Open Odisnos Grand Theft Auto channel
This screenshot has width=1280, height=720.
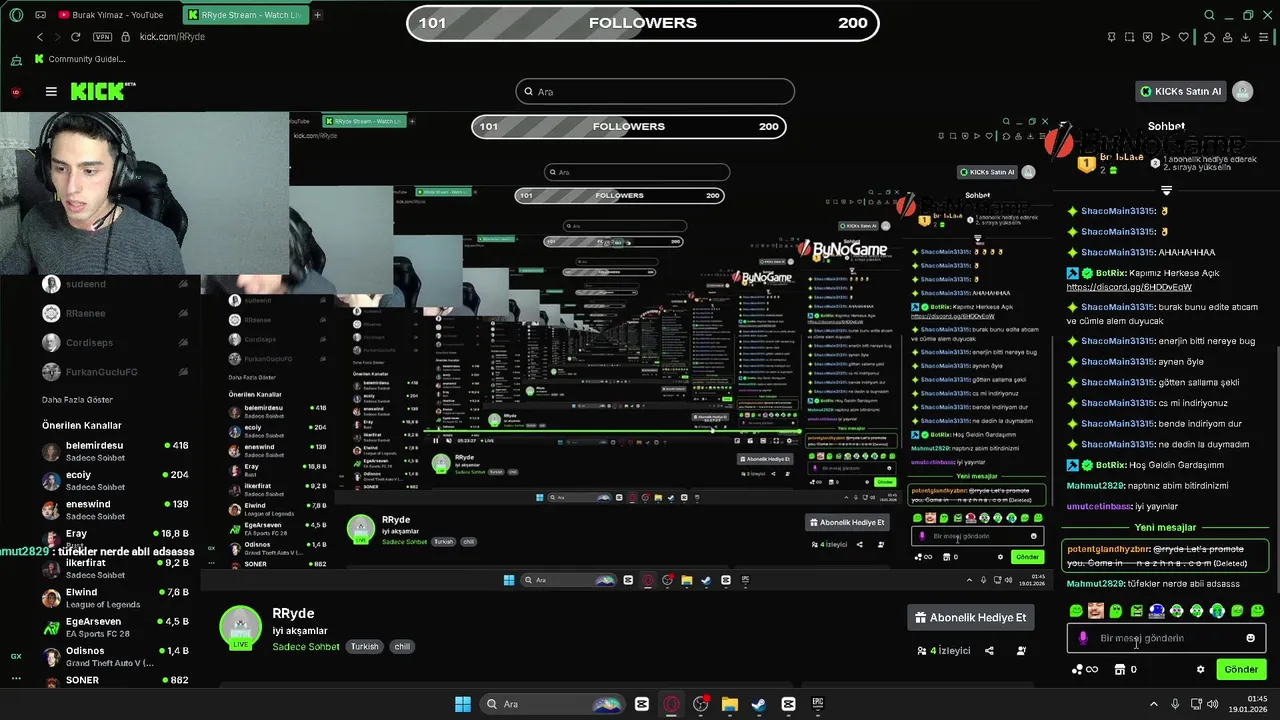click(117, 656)
